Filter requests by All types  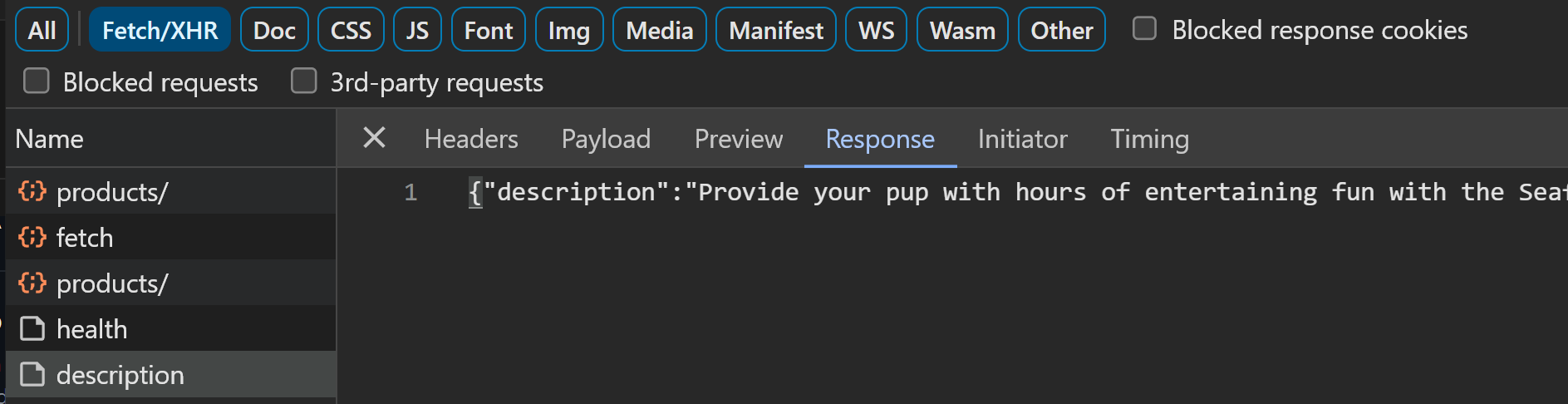coord(42,30)
